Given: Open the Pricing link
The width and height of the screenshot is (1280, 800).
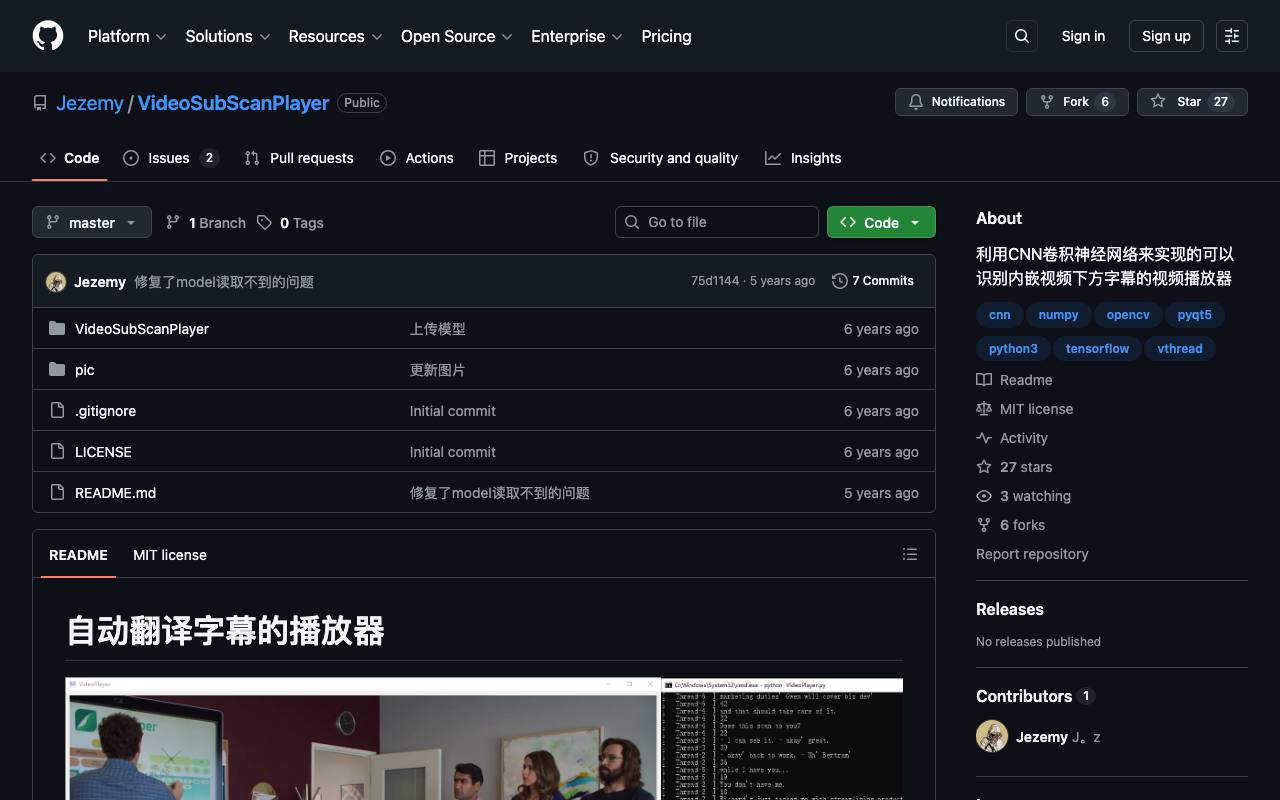Looking at the screenshot, I should click(666, 36).
